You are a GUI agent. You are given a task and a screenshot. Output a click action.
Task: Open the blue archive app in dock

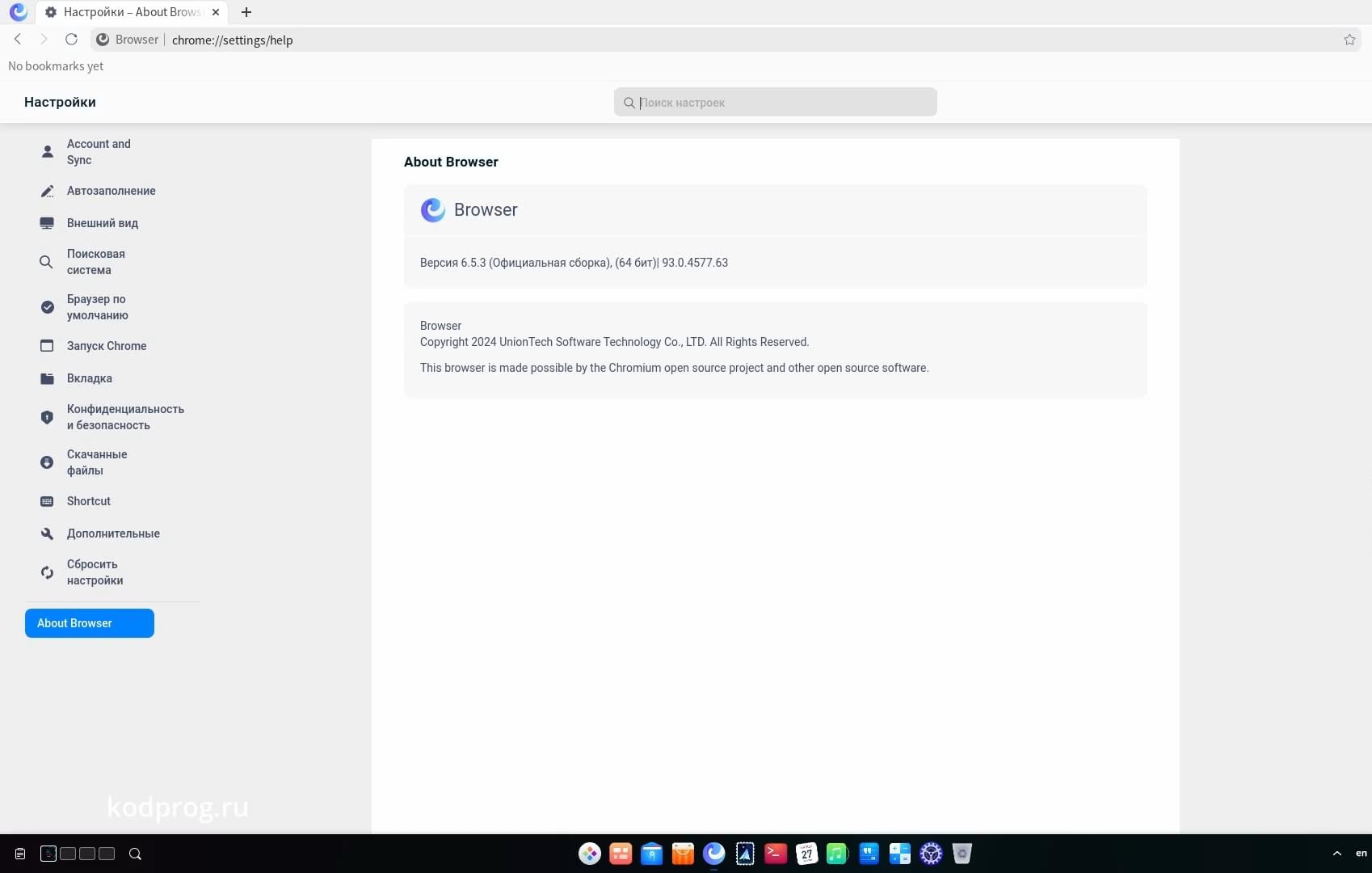click(652, 854)
